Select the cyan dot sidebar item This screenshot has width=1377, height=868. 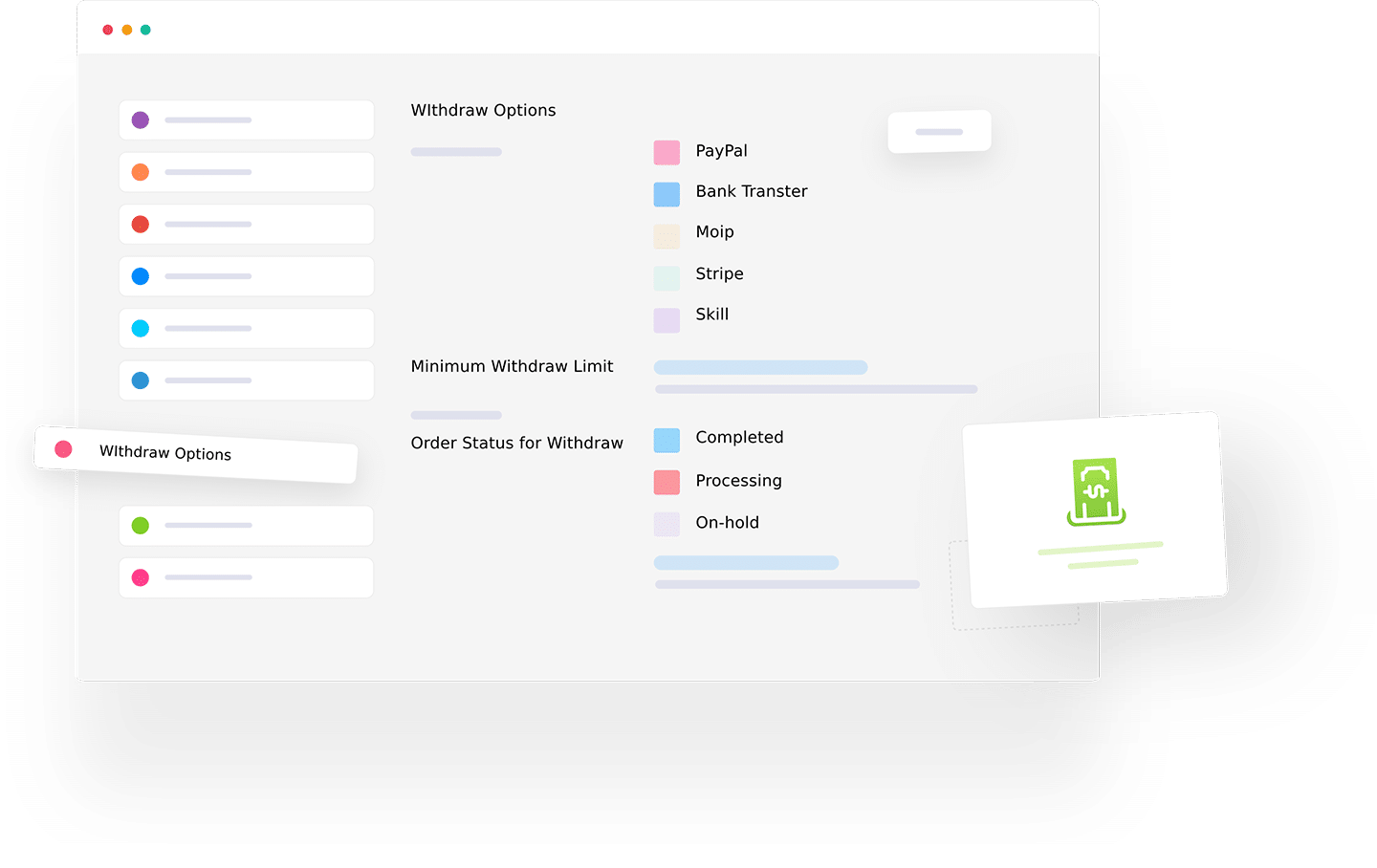(246, 328)
